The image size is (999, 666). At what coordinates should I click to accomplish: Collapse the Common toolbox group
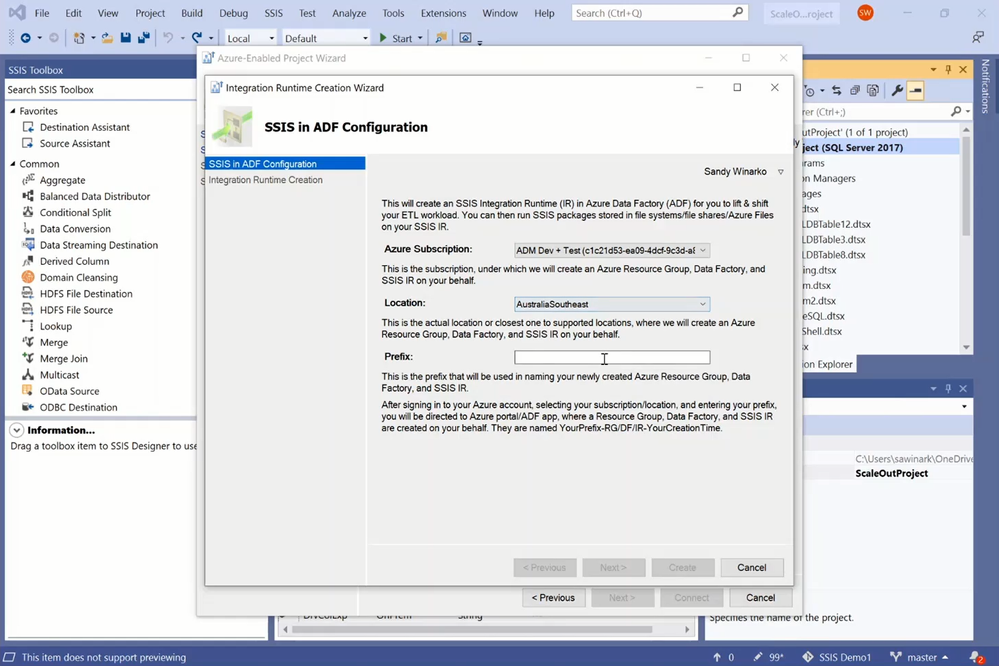point(13,164)
